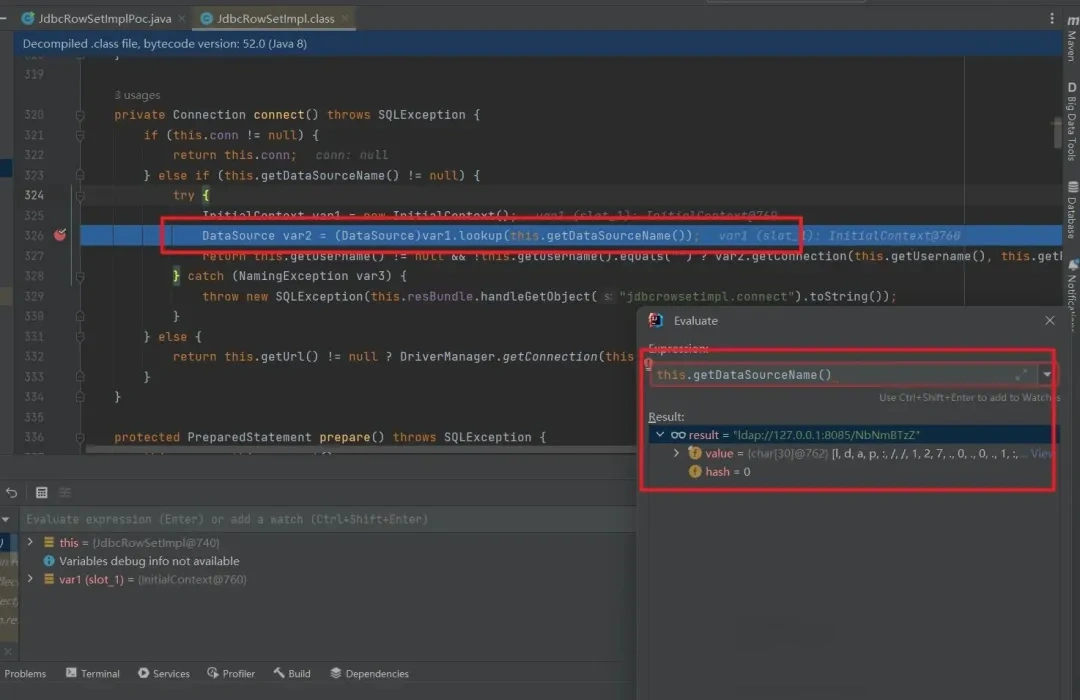Expand the value char array node

(x=676, y=453)
